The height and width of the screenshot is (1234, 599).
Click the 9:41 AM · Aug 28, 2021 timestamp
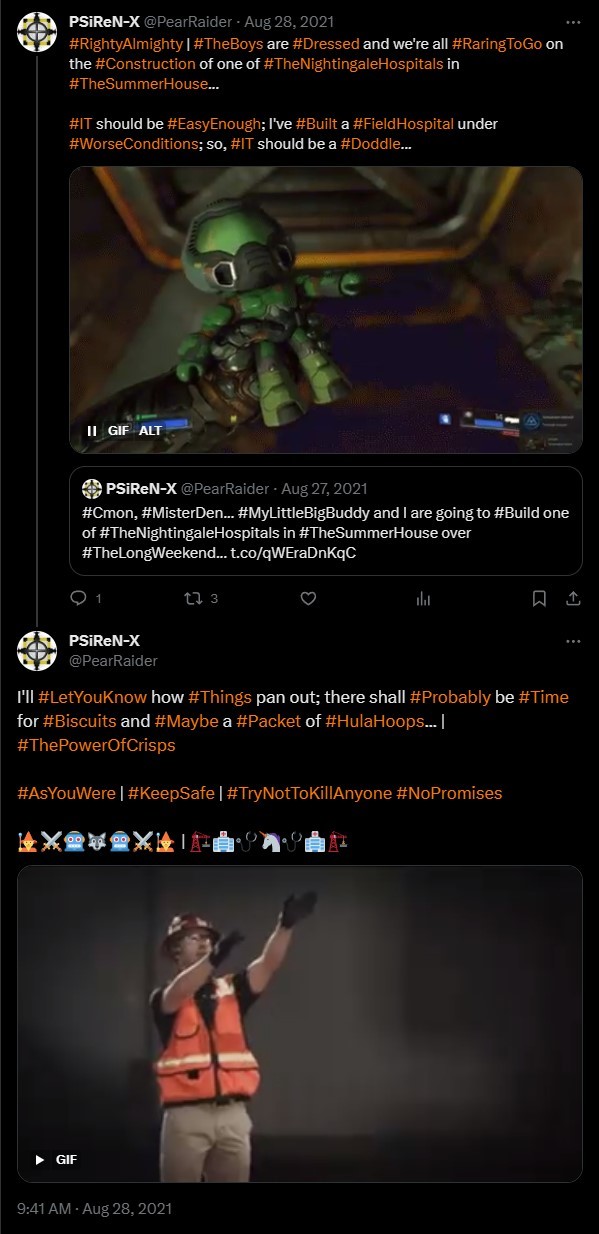pyautogui.click(x=95, y=1208)
